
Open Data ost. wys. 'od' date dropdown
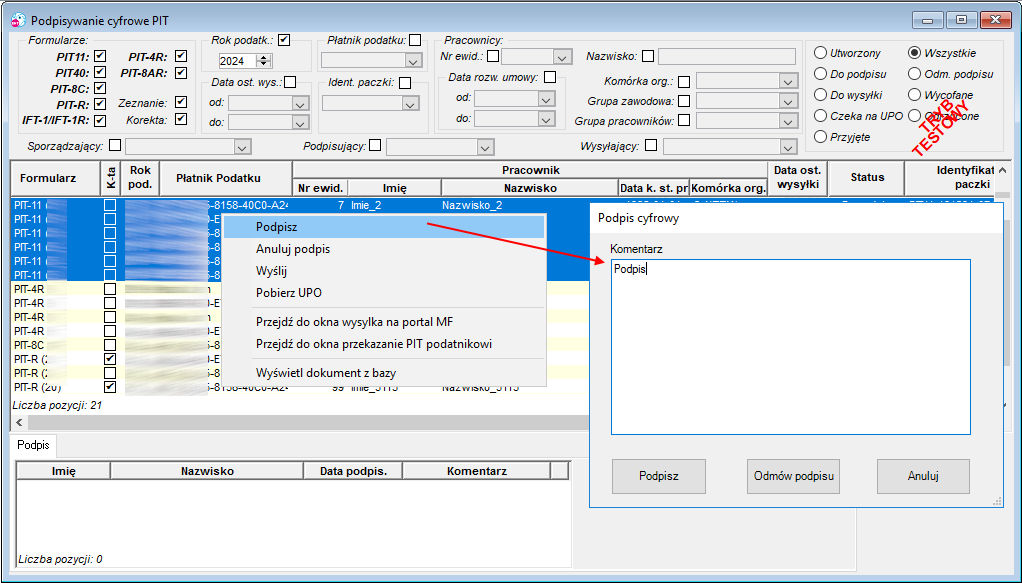[300, 104]
